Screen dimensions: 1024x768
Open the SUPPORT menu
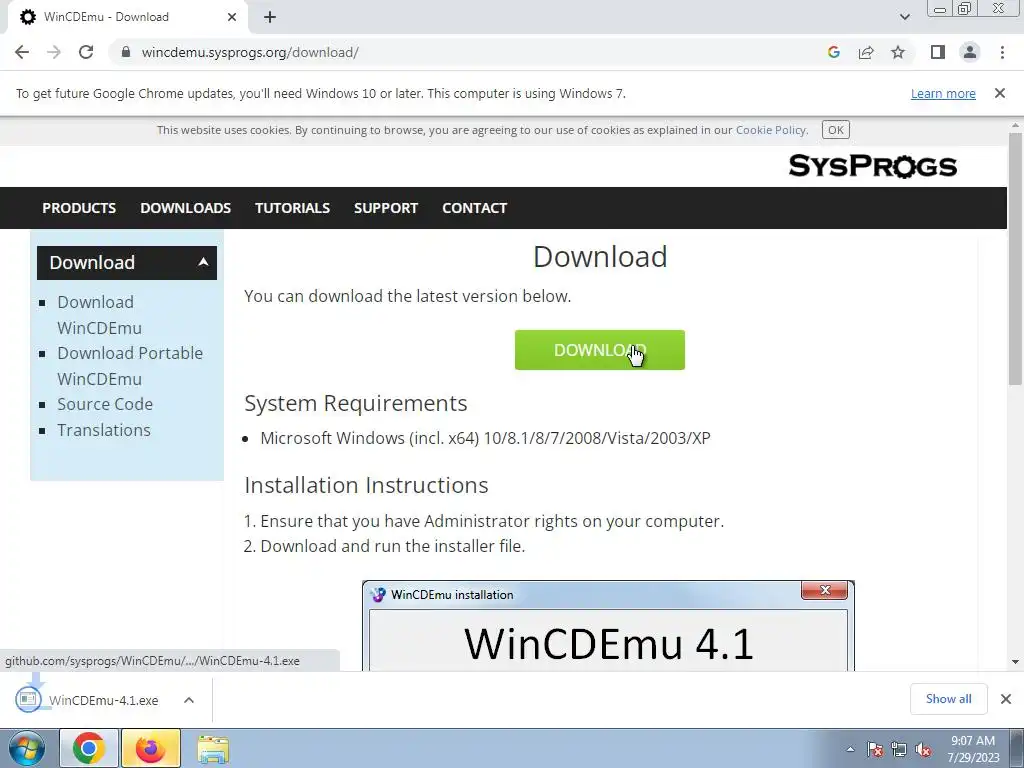[x=386, y=208]
